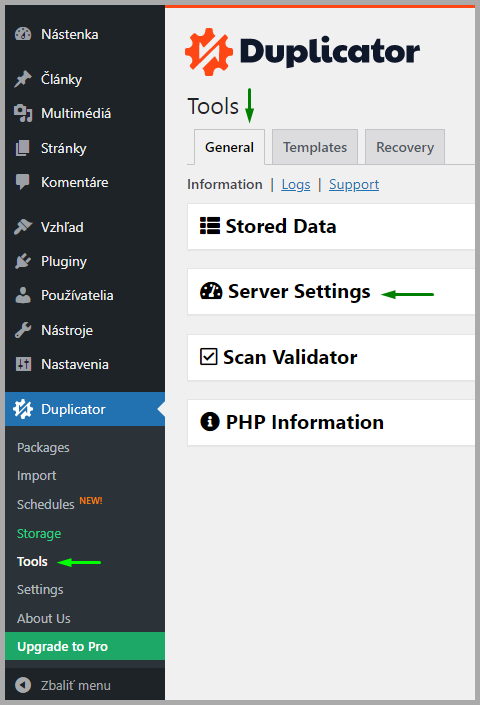Open Nastavenia in the admin menu
The height and width of the screenshot is (705, 480).
(85, 364)
